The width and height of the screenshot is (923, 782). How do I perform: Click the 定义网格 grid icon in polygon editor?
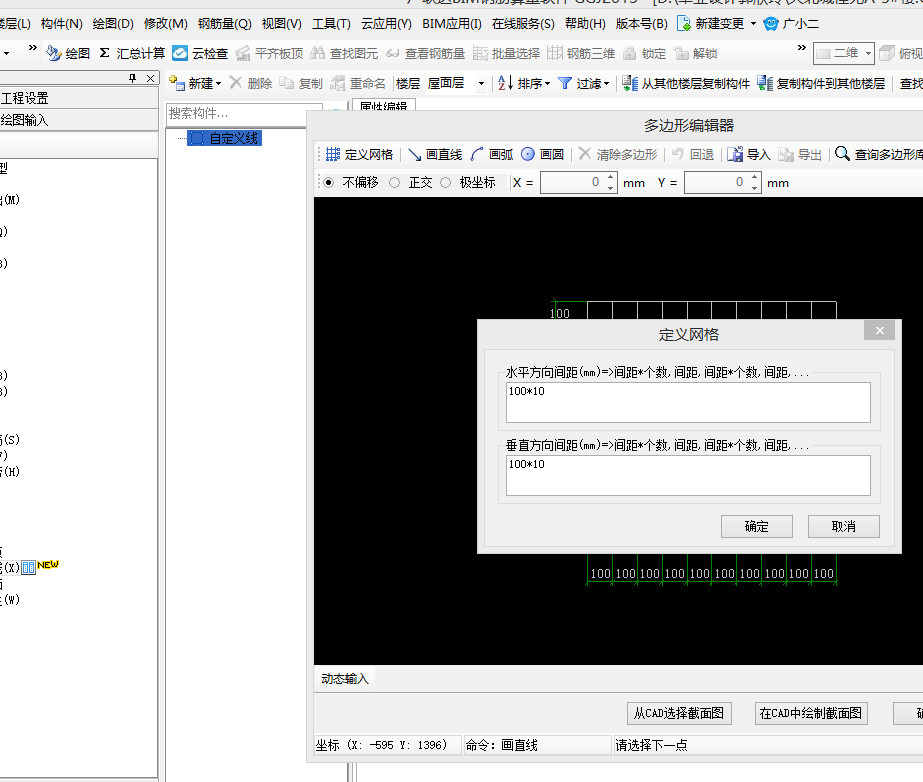click(x=334, y=154)
